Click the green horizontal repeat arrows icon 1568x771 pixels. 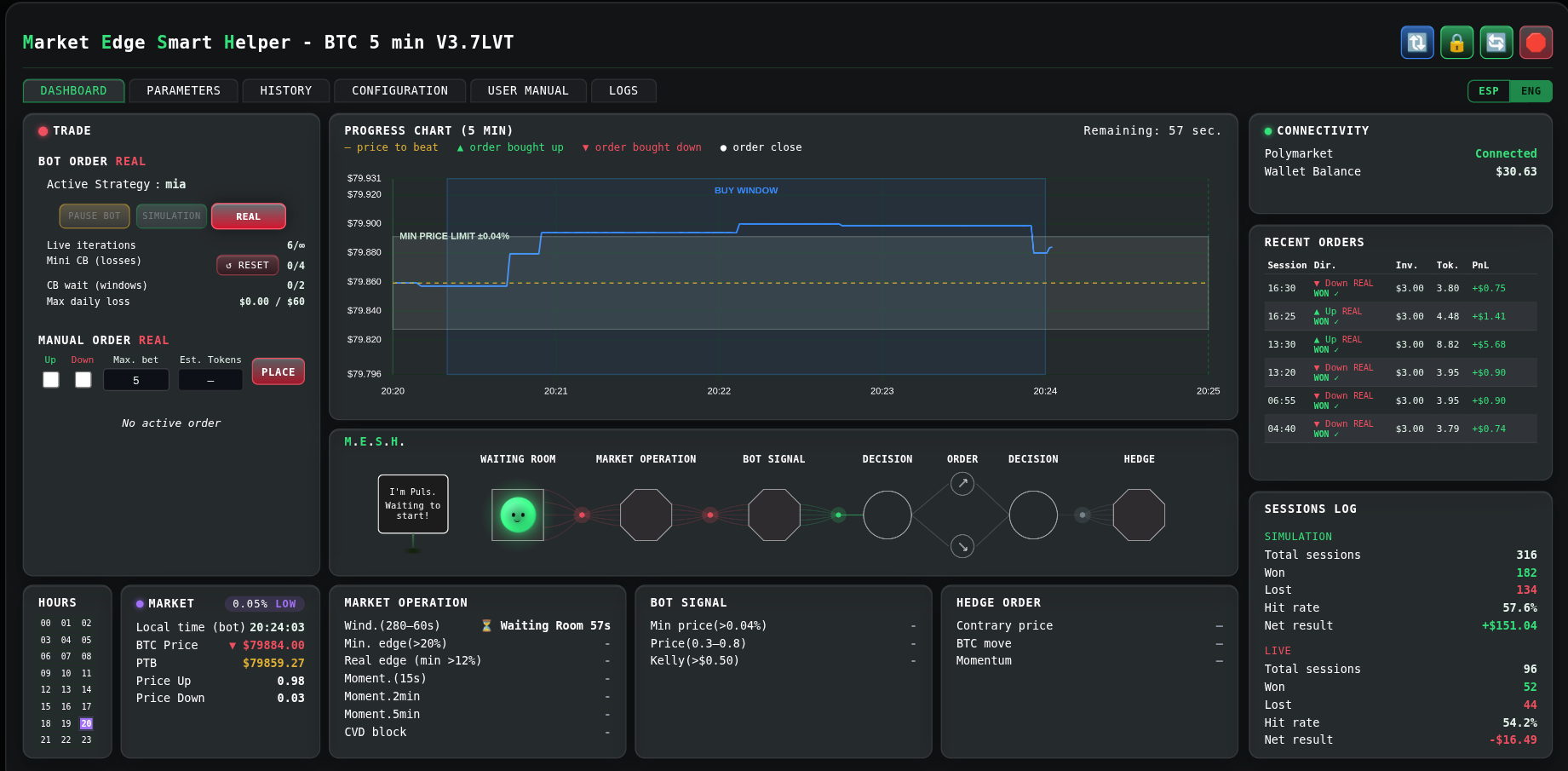click(1496, 43)
